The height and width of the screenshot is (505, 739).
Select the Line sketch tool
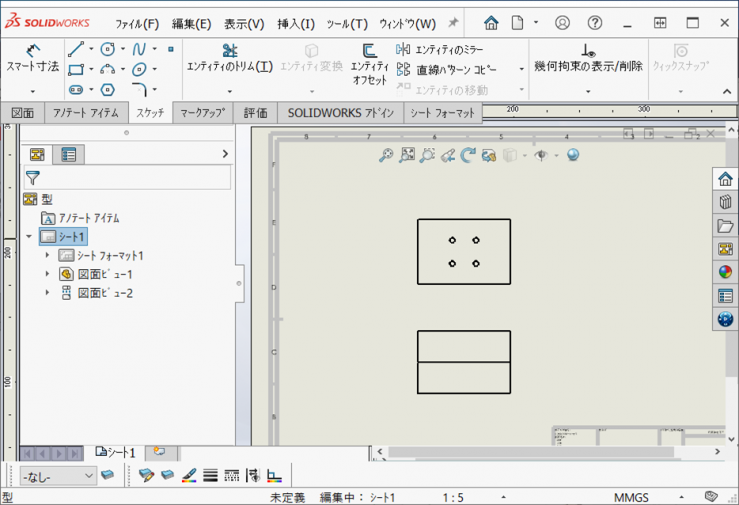pyautogui.click(x=76, y=49)
